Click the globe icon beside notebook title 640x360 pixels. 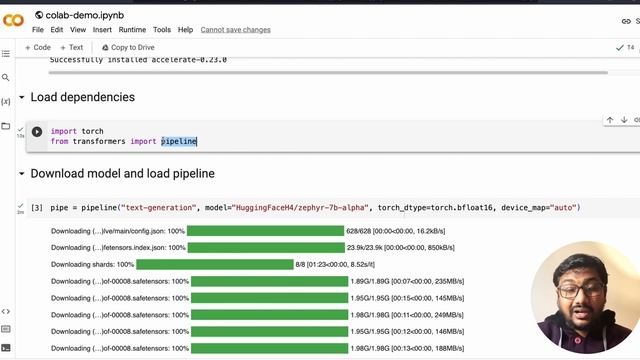click(x=39, y=15)
